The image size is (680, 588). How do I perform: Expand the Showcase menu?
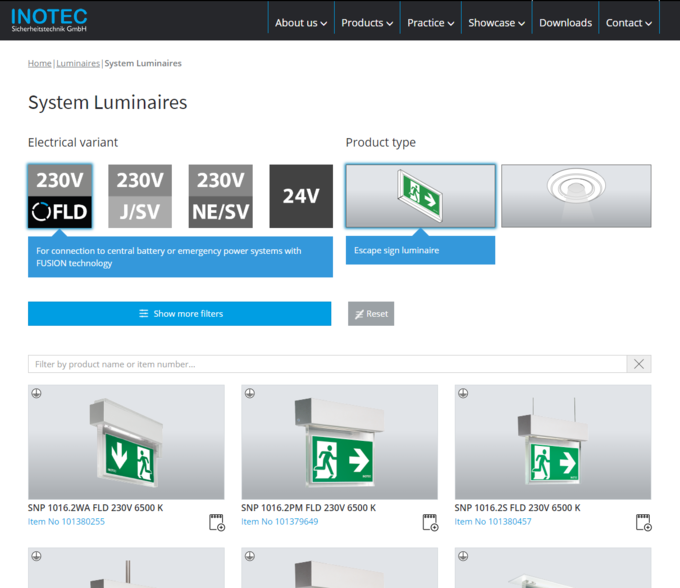[x=497, y=23]
